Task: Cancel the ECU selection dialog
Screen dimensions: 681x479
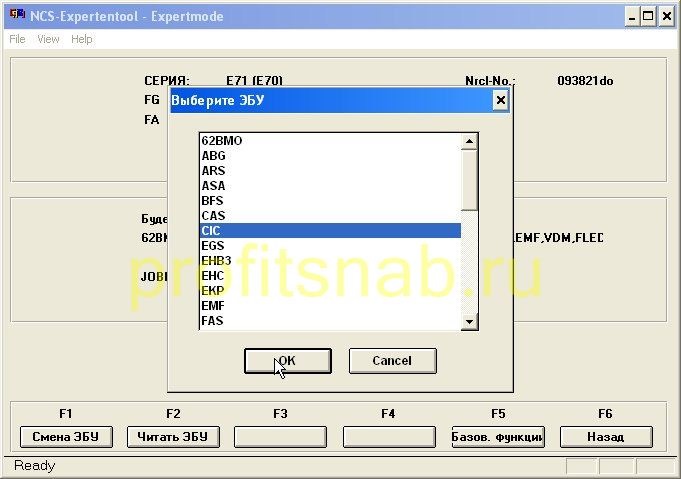Action: pyautogui.click(x=393, y=360)
